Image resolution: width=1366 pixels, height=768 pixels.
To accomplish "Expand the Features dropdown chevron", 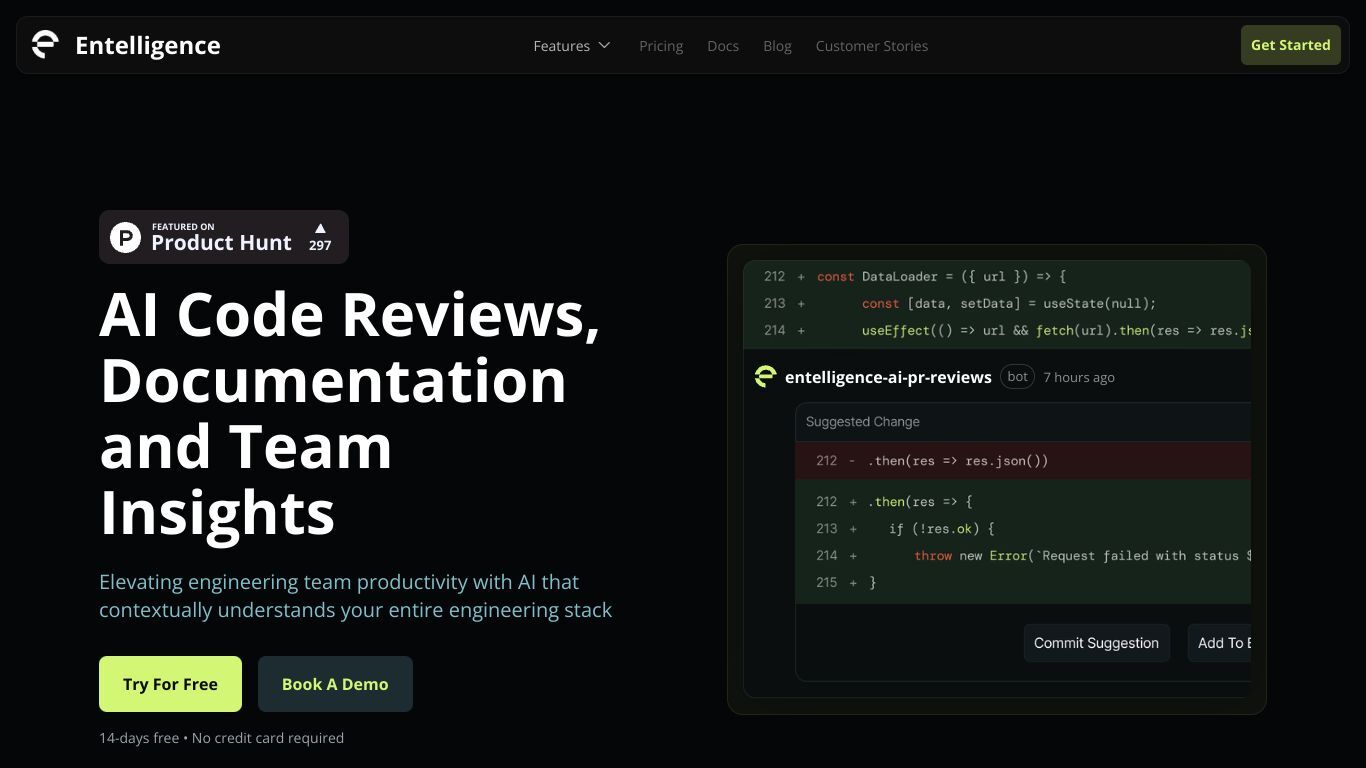I will (604, 46).
